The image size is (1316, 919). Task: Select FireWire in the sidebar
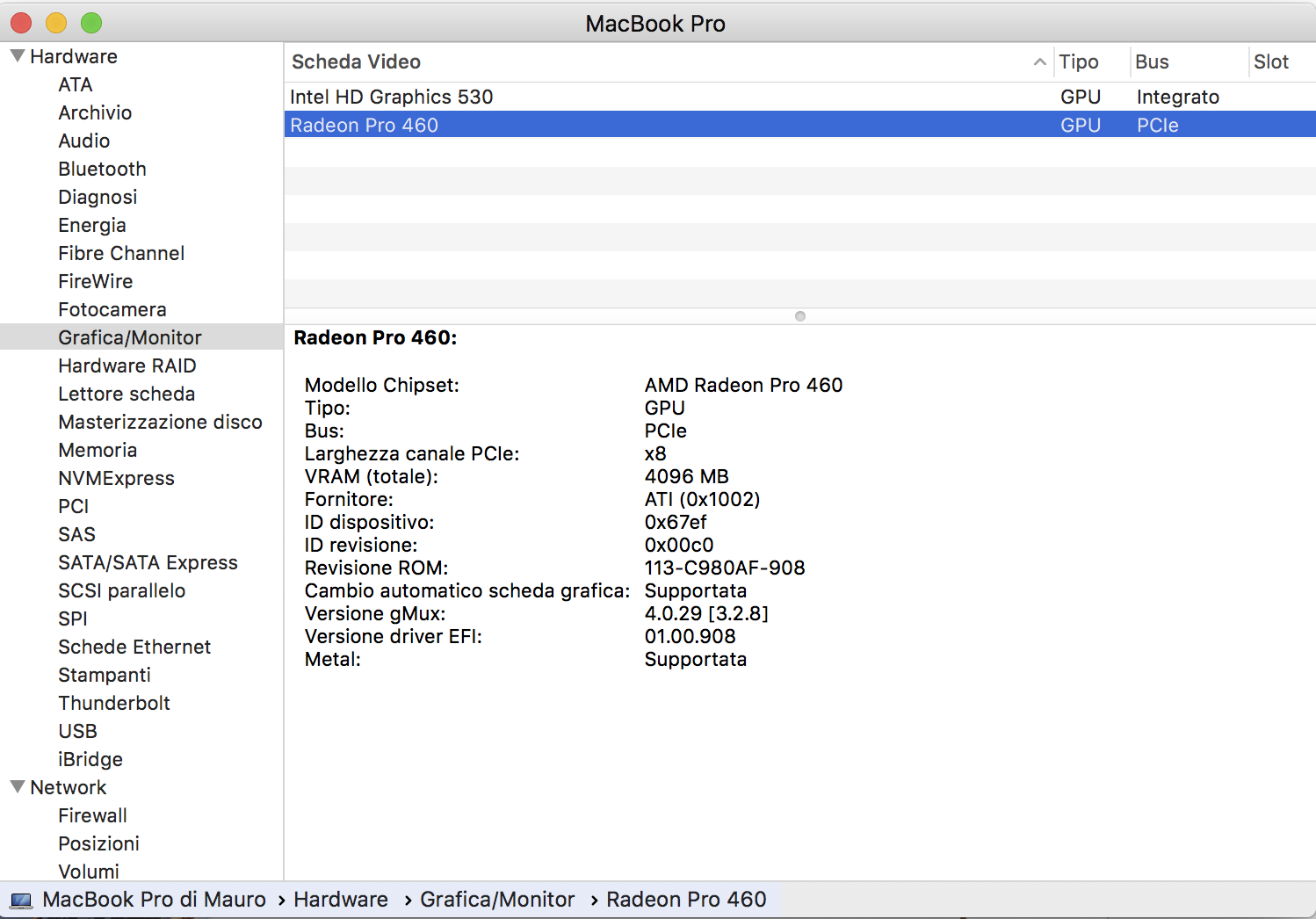tap(96, 281)
